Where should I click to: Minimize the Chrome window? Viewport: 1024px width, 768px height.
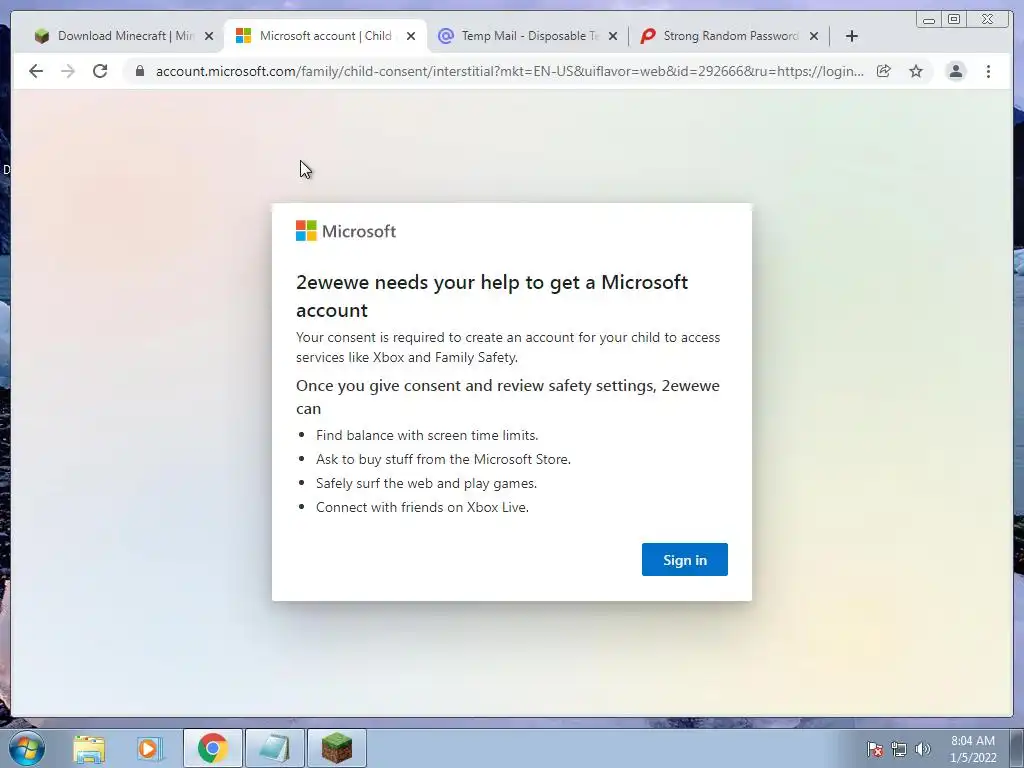coord(929,20)
